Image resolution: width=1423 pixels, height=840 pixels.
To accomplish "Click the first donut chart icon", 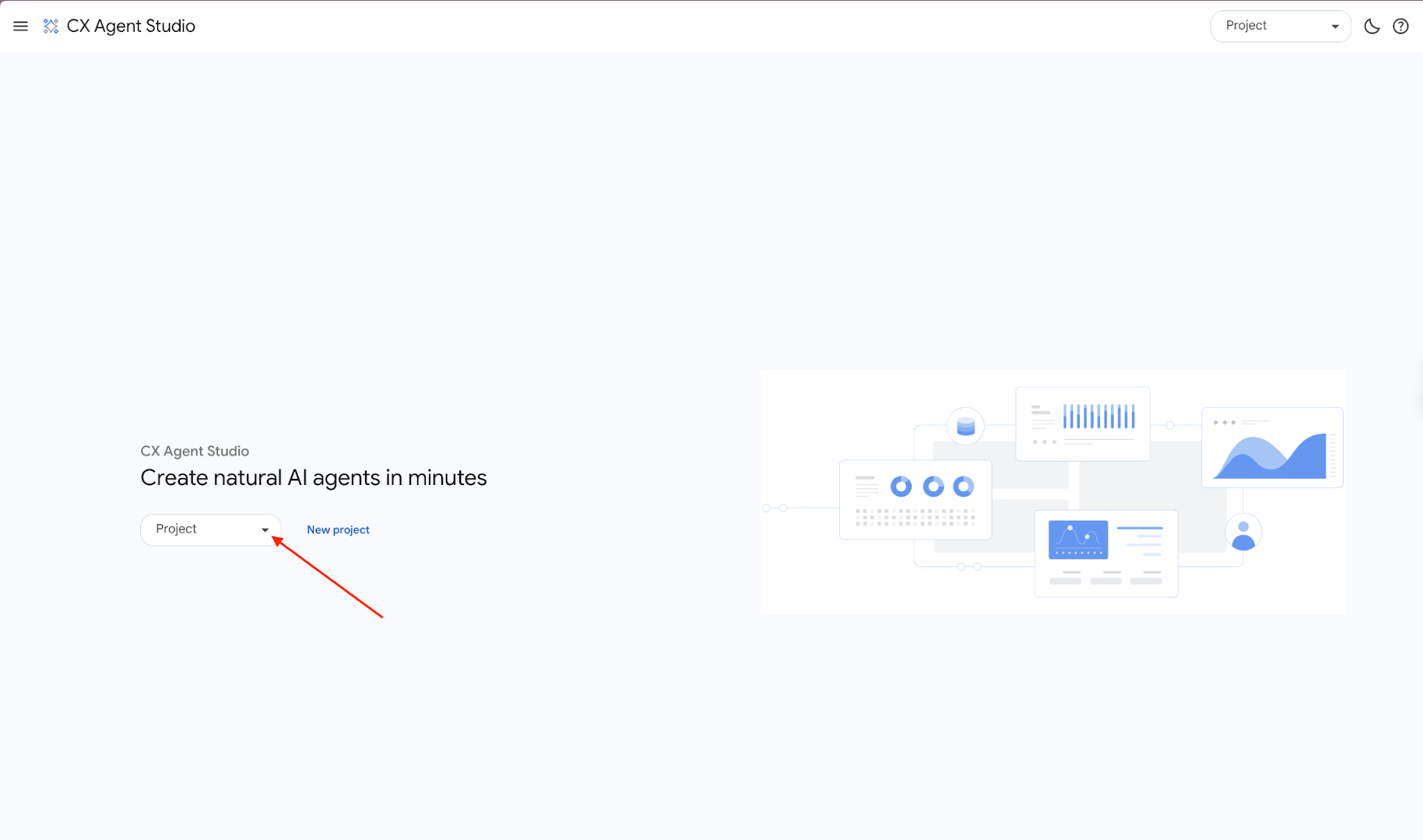I will click(901, 487).
